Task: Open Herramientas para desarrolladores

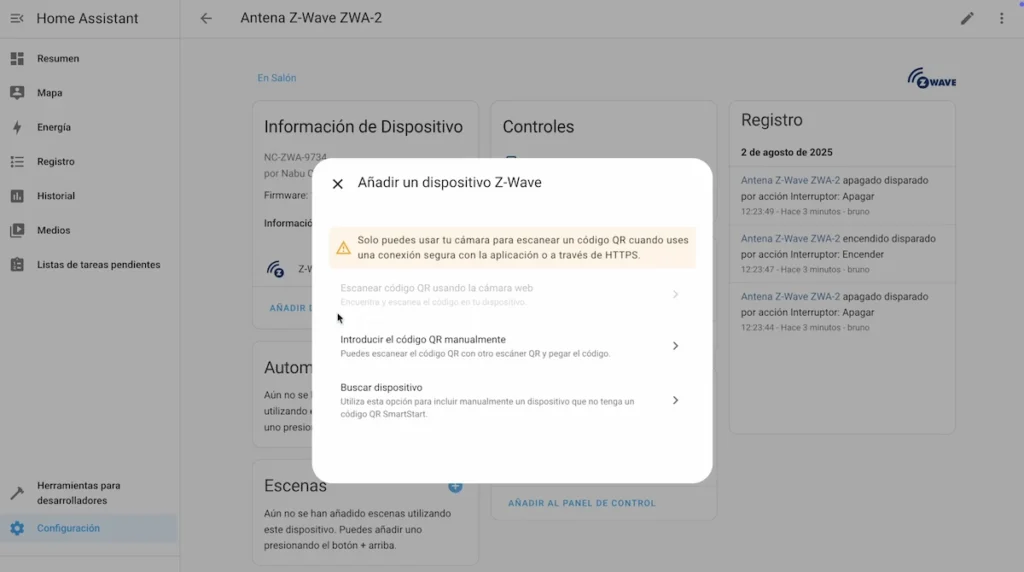Action: pyautogui.click(x=89, y=493)
